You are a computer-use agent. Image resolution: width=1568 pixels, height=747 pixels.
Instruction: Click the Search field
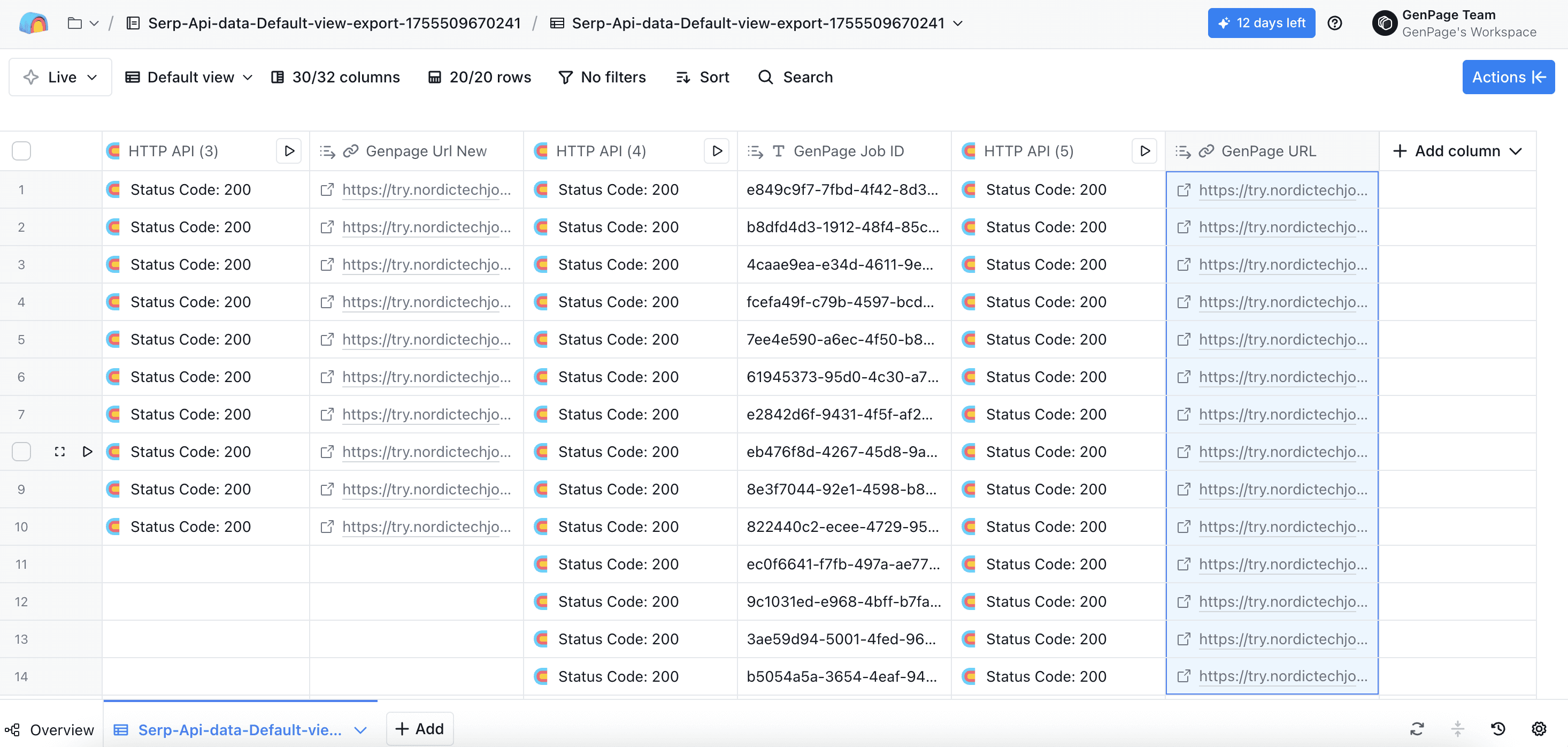click(796, 77)
